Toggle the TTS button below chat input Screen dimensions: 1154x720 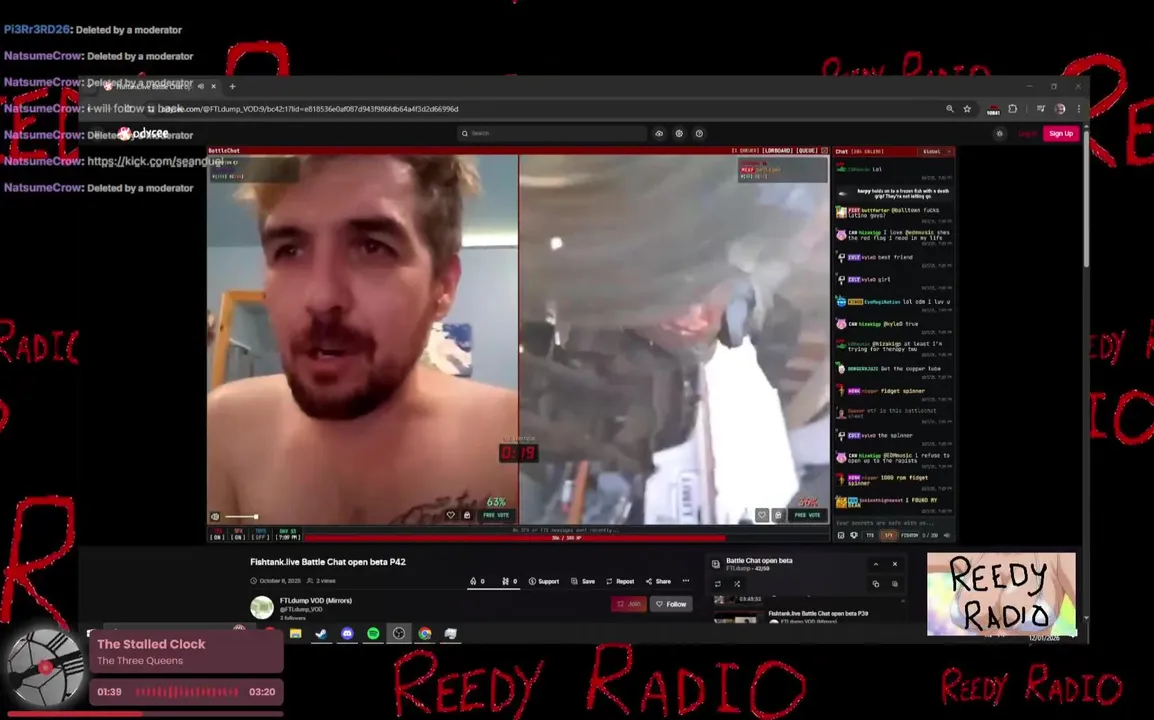pos(871,535)
